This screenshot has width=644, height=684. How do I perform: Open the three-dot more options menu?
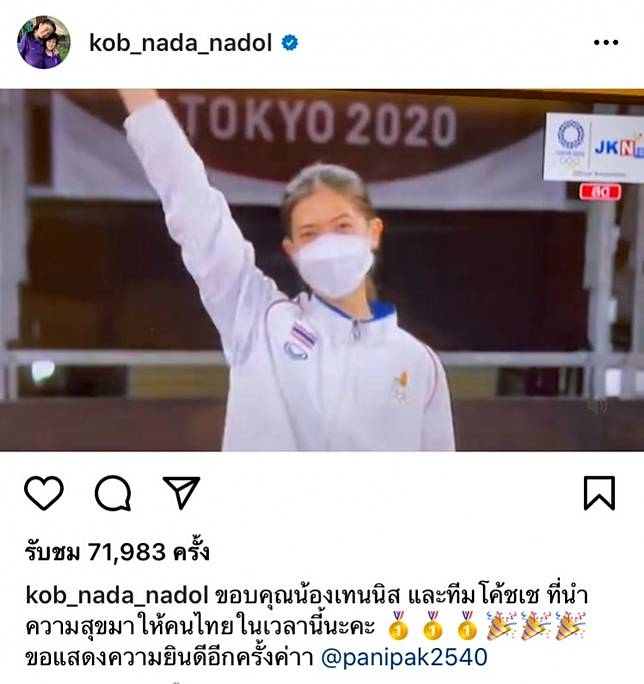[606, 42]
